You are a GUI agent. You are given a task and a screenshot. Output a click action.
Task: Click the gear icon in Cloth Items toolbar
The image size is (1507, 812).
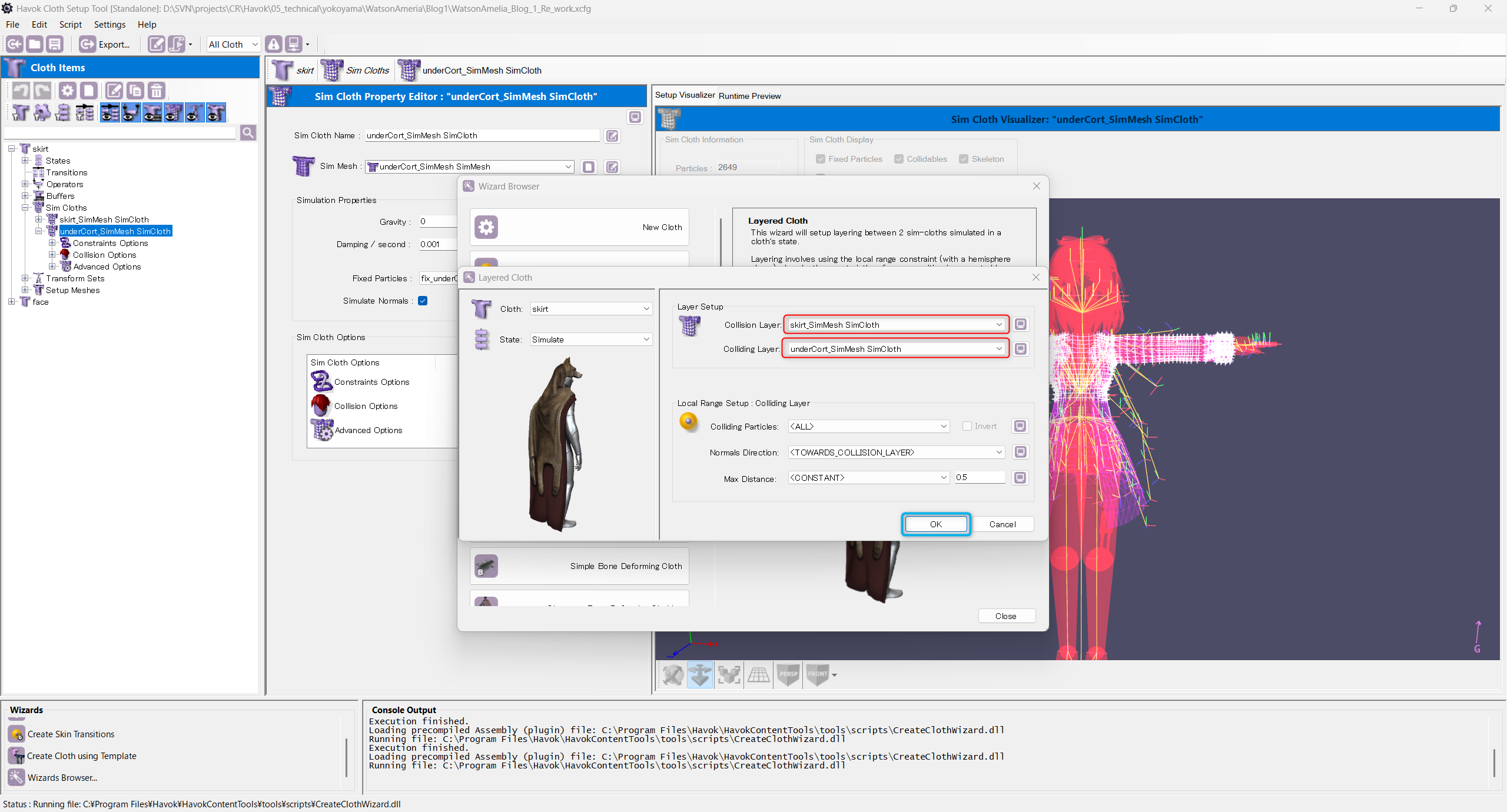pos(68,91)
